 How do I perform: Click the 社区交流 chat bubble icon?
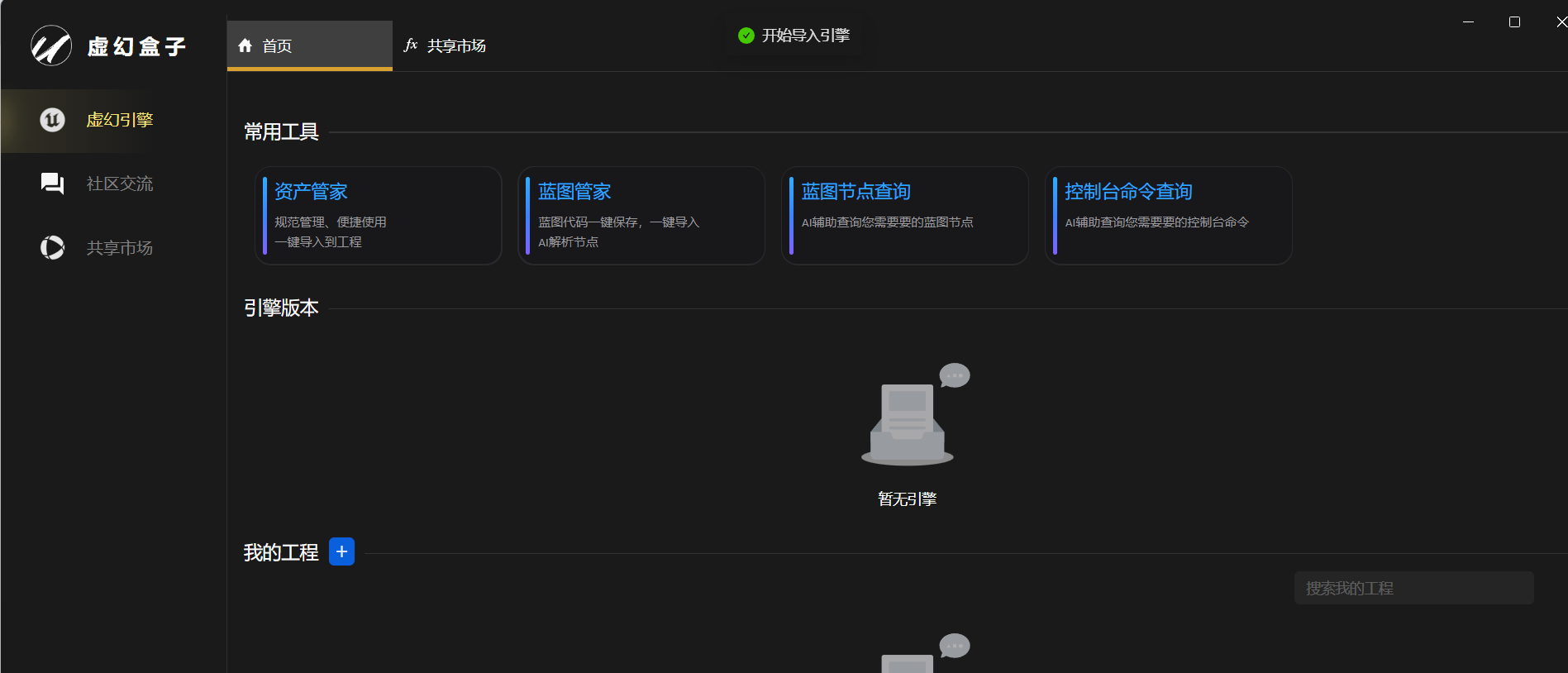52,184
